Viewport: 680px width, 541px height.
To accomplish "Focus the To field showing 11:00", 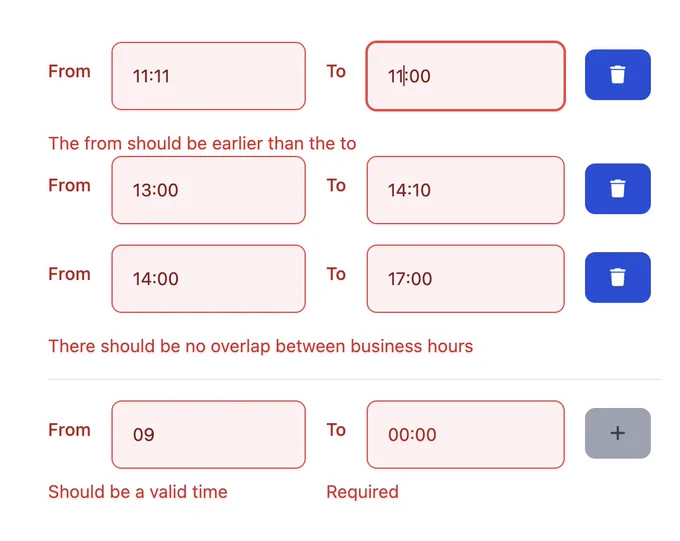I will pyautogui.click(x=465, y=76).
